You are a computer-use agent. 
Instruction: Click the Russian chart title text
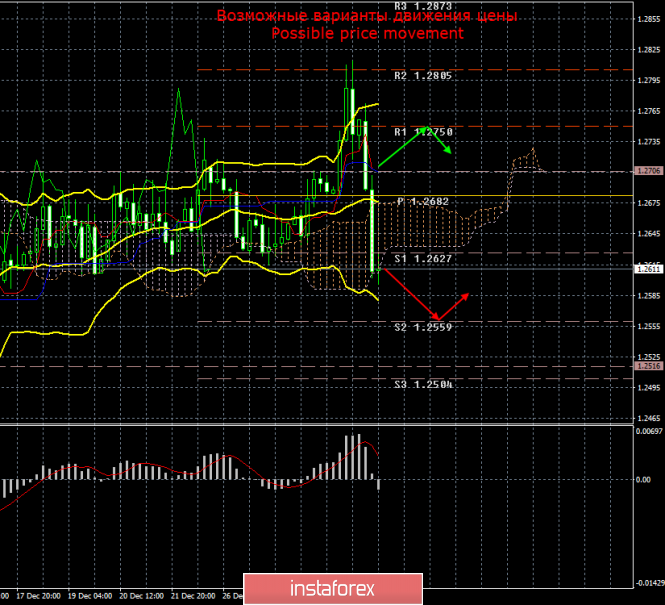[368, 17]
